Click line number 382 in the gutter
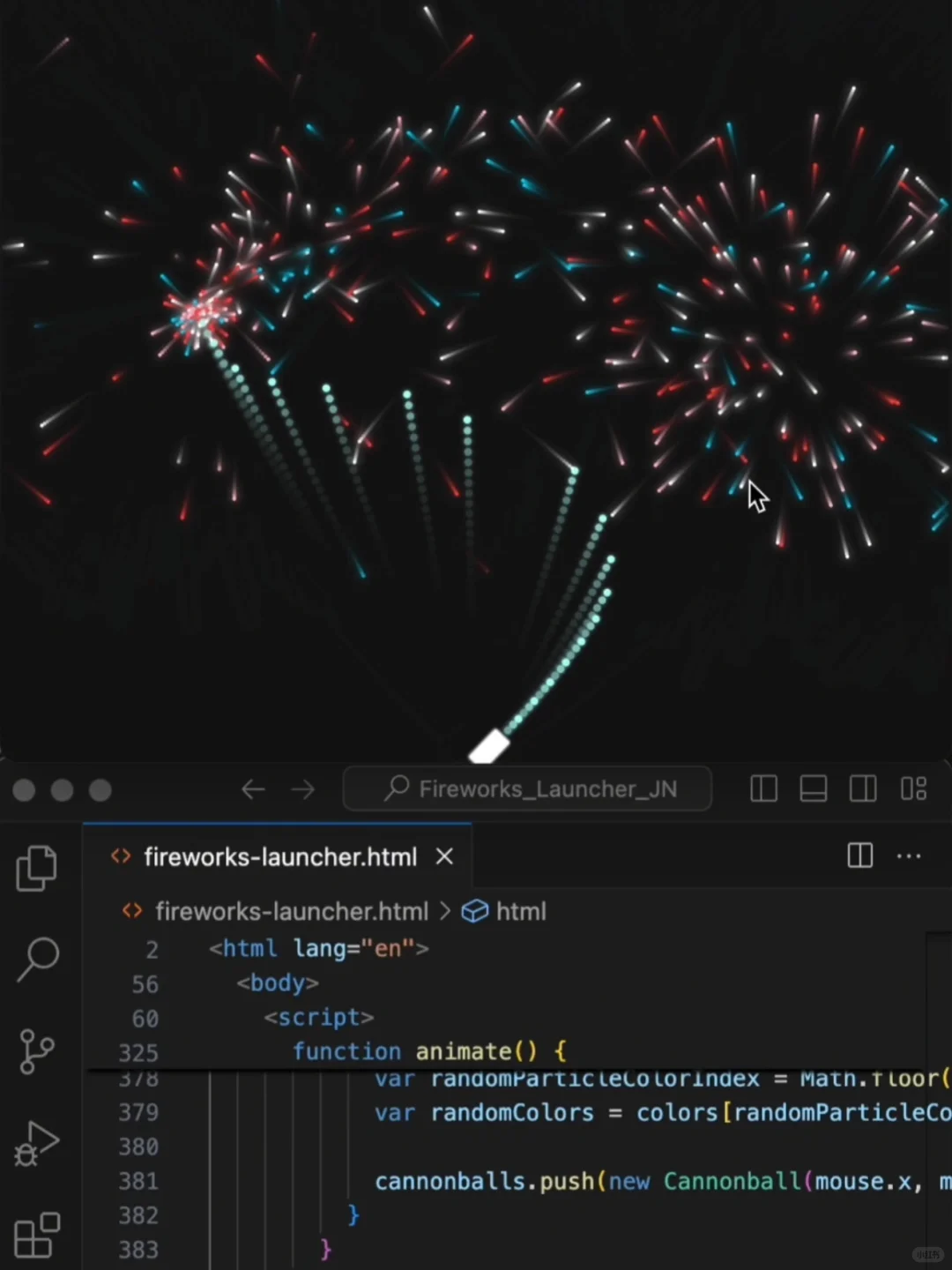This screenshot has height=1270, width=952. click(x=138, y=1215)
